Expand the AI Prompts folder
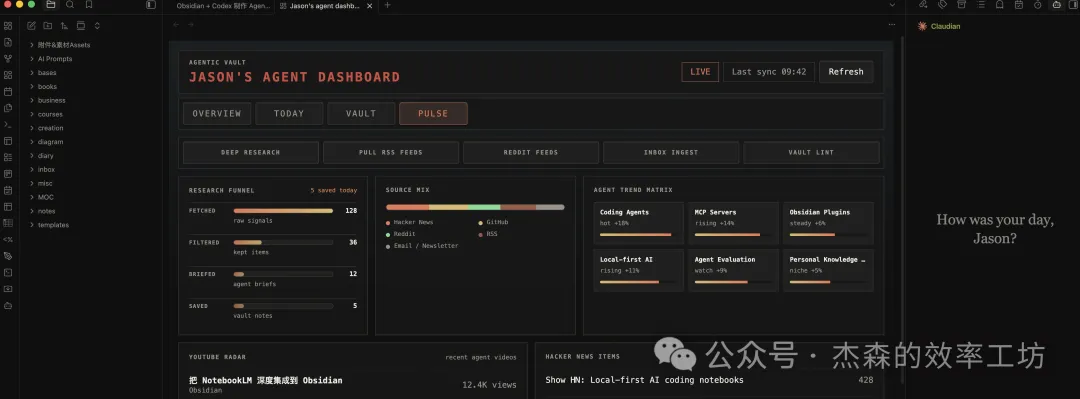The width and height of the screenshot is (1080, 399). (55, 59)
